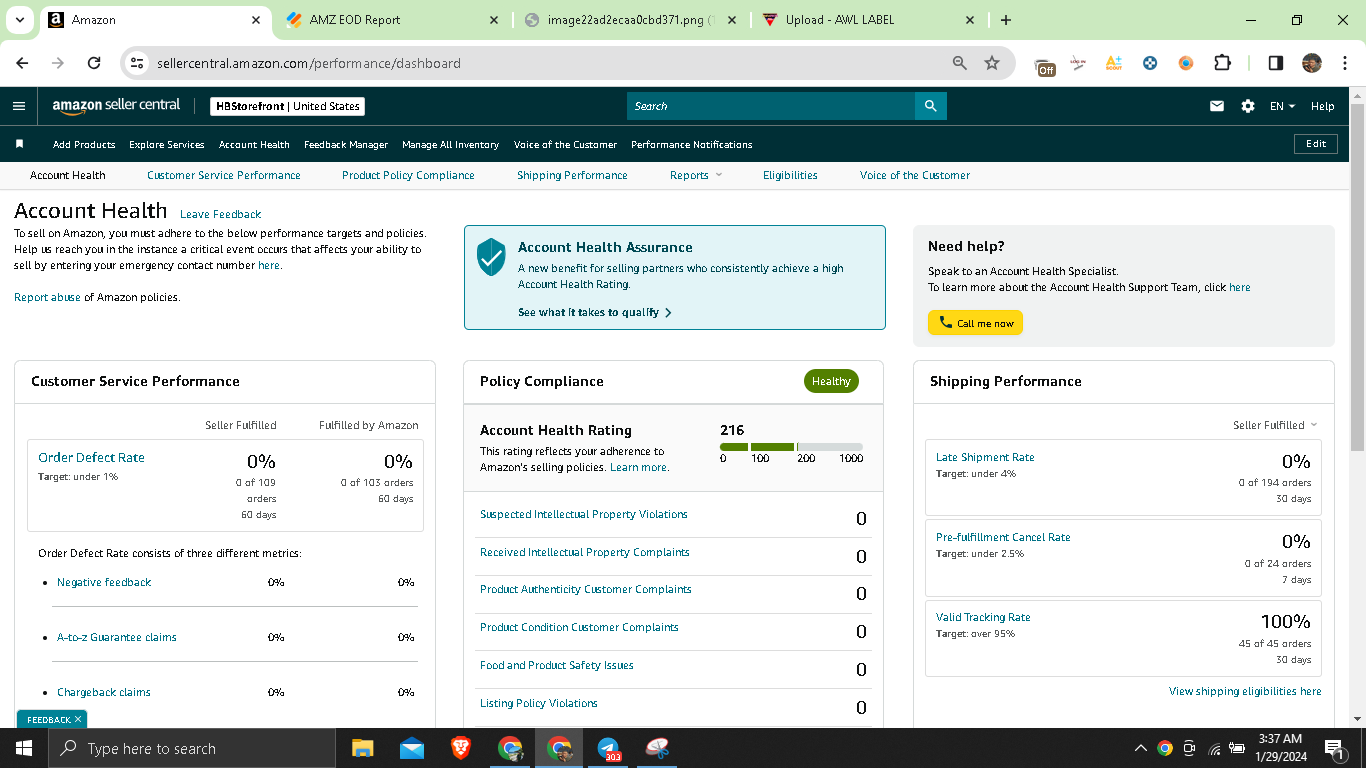The width and height of the screenshot is (1366, 768).
Task: Open the Eligibilities tab
Action: [x=790, y=175]
